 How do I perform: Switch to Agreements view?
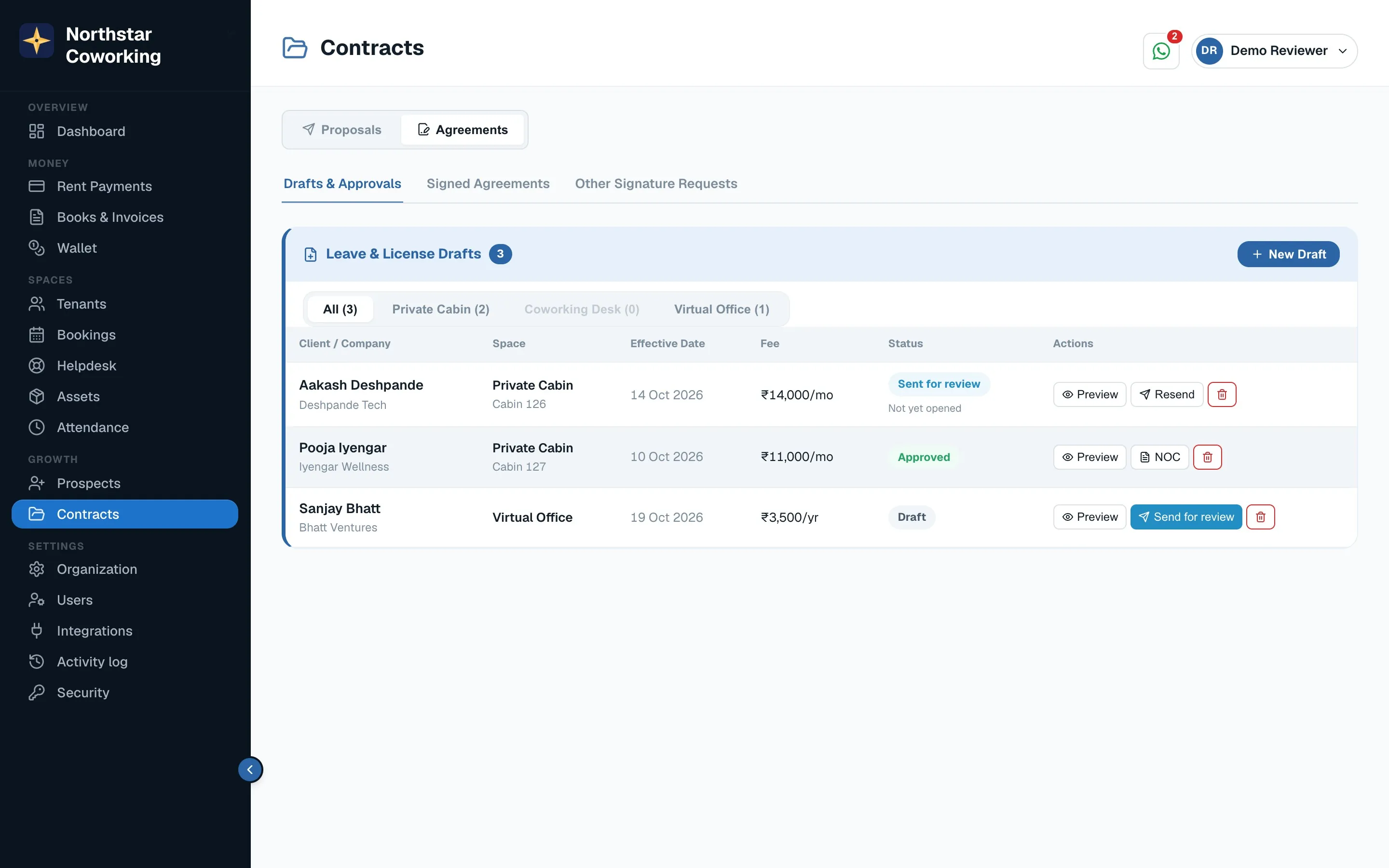click(462, 130)
